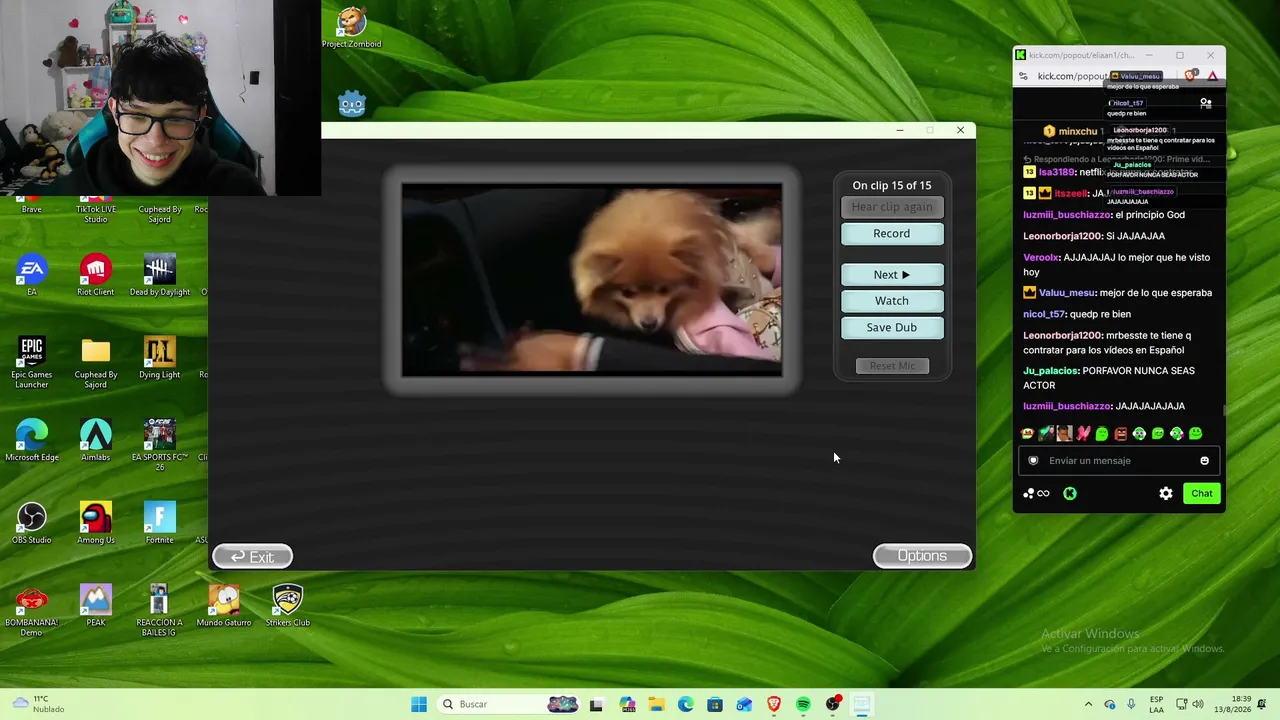
Task: Click username nicol_t57 in chat
Action: pyautogui.click(x=1044, y=314)
